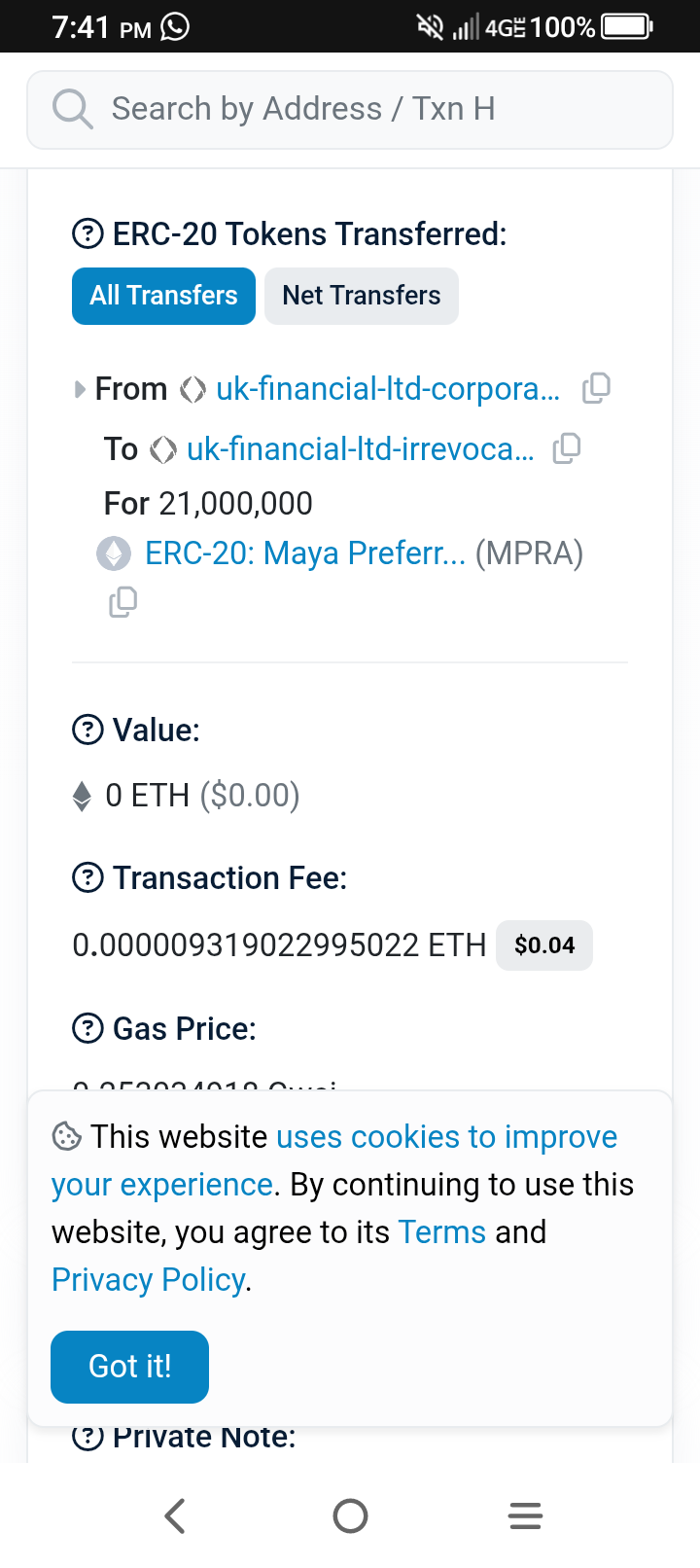Image resolution: width=700 pixels, height=1568 pixels.
Task: Open uk-financial-ltd-corpora sender address link
Action: click(x=387, y=389)
